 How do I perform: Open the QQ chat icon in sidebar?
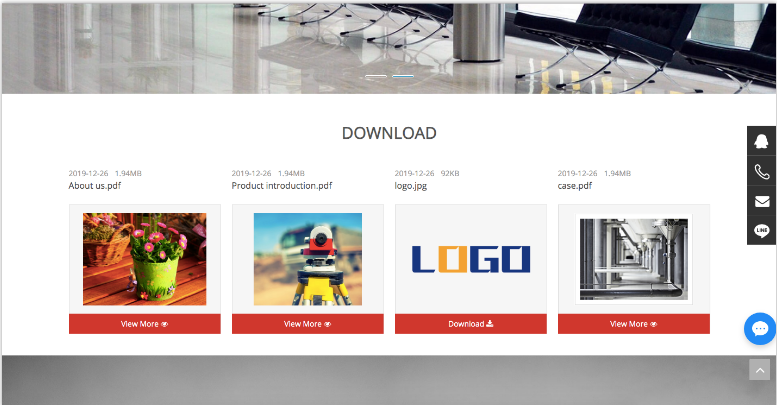point(761,141)
